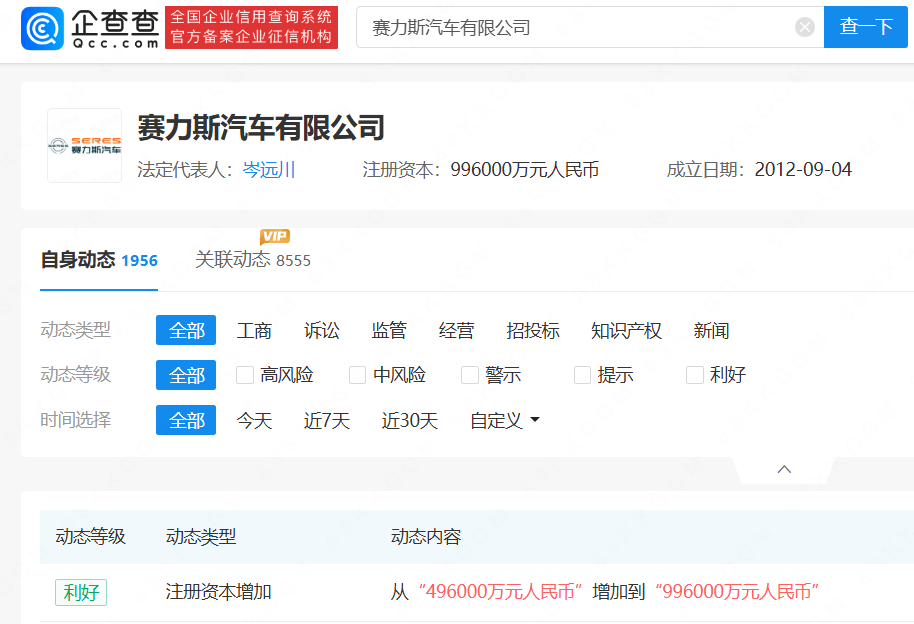Viewport: 914px width, 624px height.
Task: Filter by 招投标 type
Action: [x=533, y=331]
